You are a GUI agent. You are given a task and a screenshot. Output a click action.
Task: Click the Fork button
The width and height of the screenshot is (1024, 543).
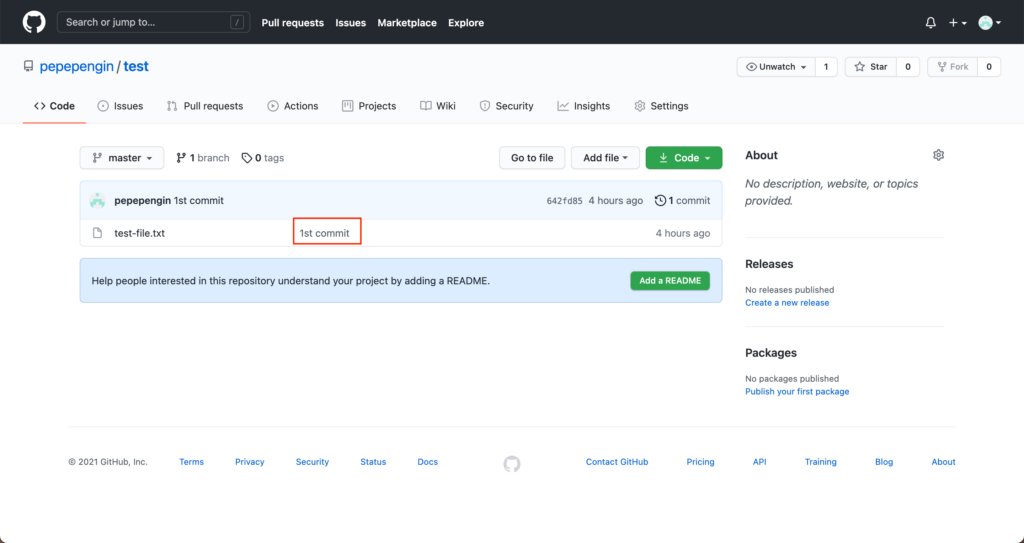(952, 67)
